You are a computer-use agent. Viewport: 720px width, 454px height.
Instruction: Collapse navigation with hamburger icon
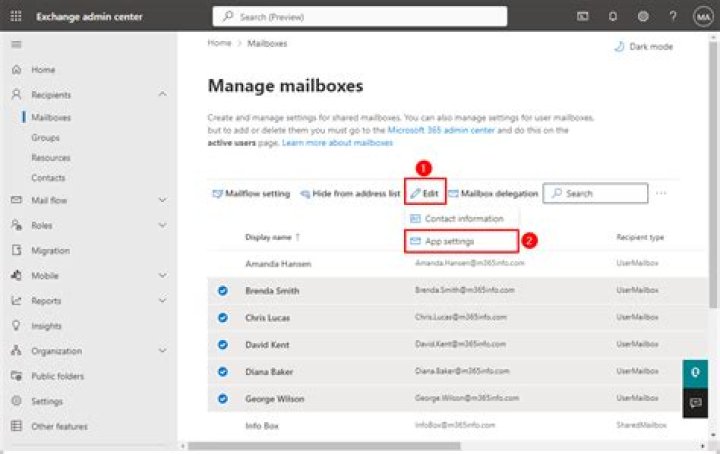pos(17,45)
